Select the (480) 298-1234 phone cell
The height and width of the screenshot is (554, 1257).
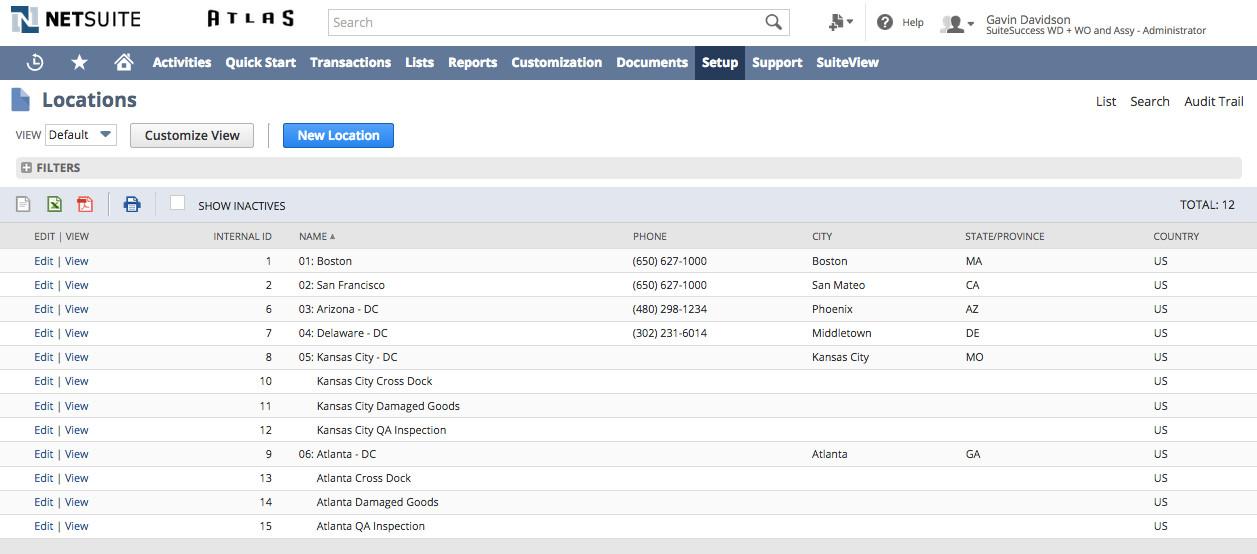(x=670, y=309)
